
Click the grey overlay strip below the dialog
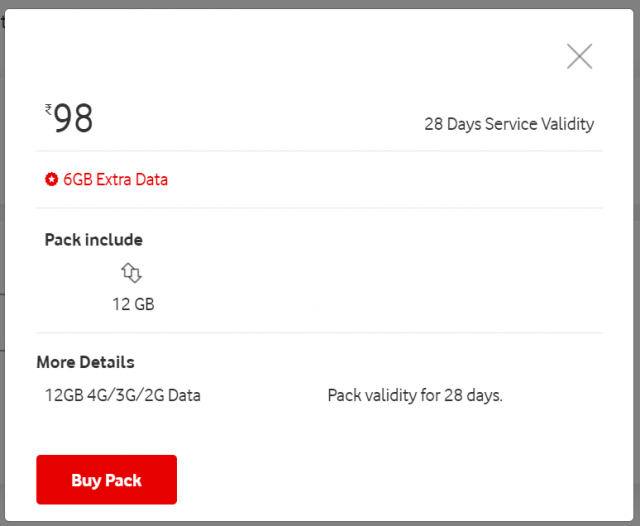[320, 524]
